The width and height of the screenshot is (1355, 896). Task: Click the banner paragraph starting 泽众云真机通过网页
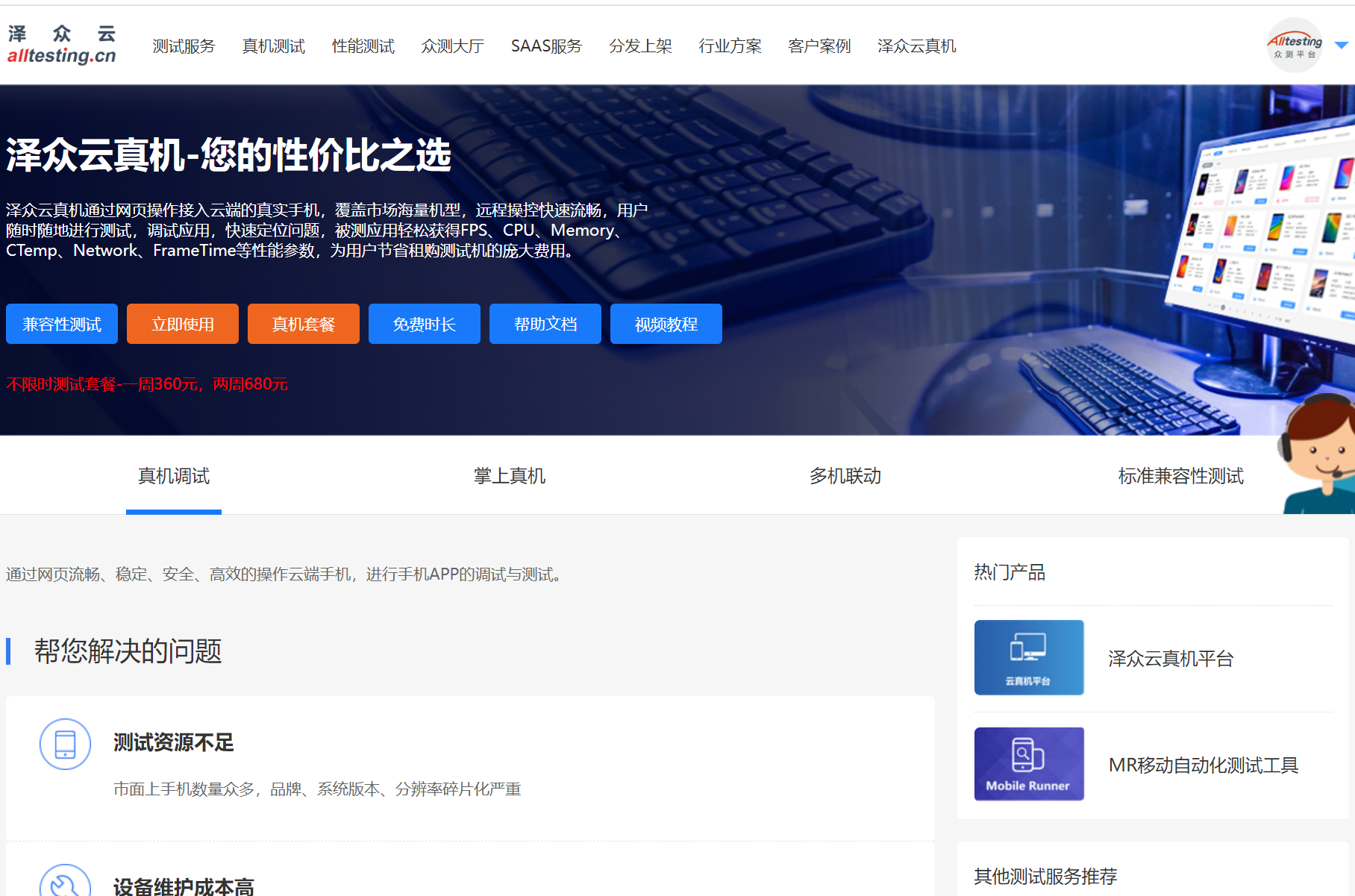click(x=327, y=231)
